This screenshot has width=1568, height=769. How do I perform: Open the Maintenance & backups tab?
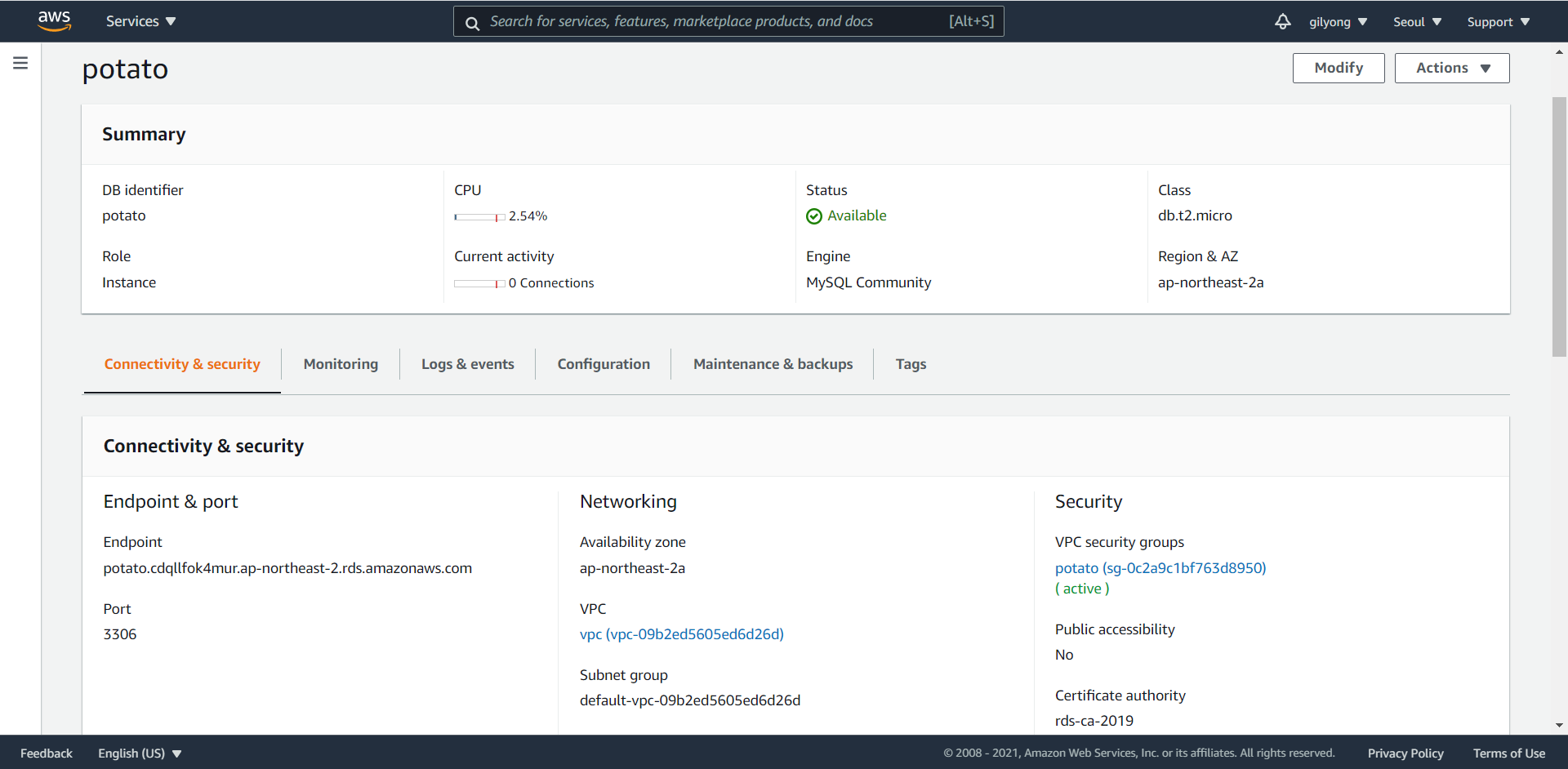coord(773,364)
